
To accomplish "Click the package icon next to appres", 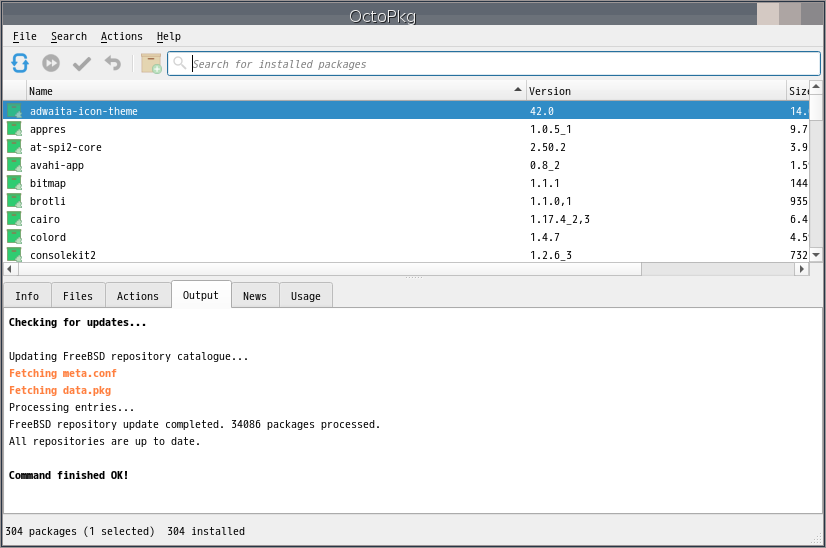I will click(x=14, y=129).
